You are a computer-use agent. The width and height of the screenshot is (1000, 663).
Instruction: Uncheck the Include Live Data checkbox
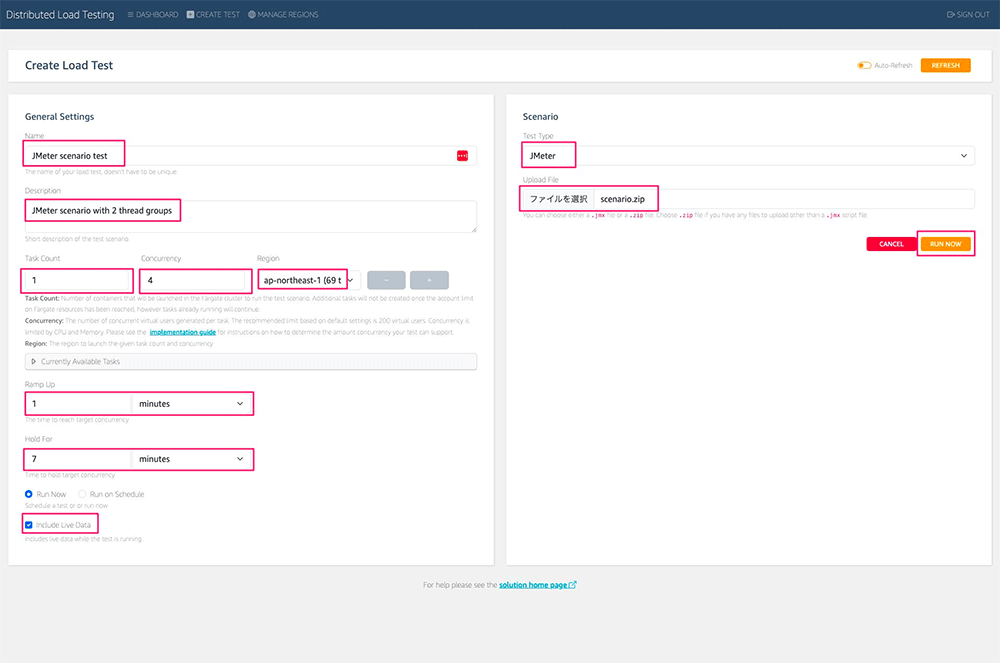coord(29,524)
